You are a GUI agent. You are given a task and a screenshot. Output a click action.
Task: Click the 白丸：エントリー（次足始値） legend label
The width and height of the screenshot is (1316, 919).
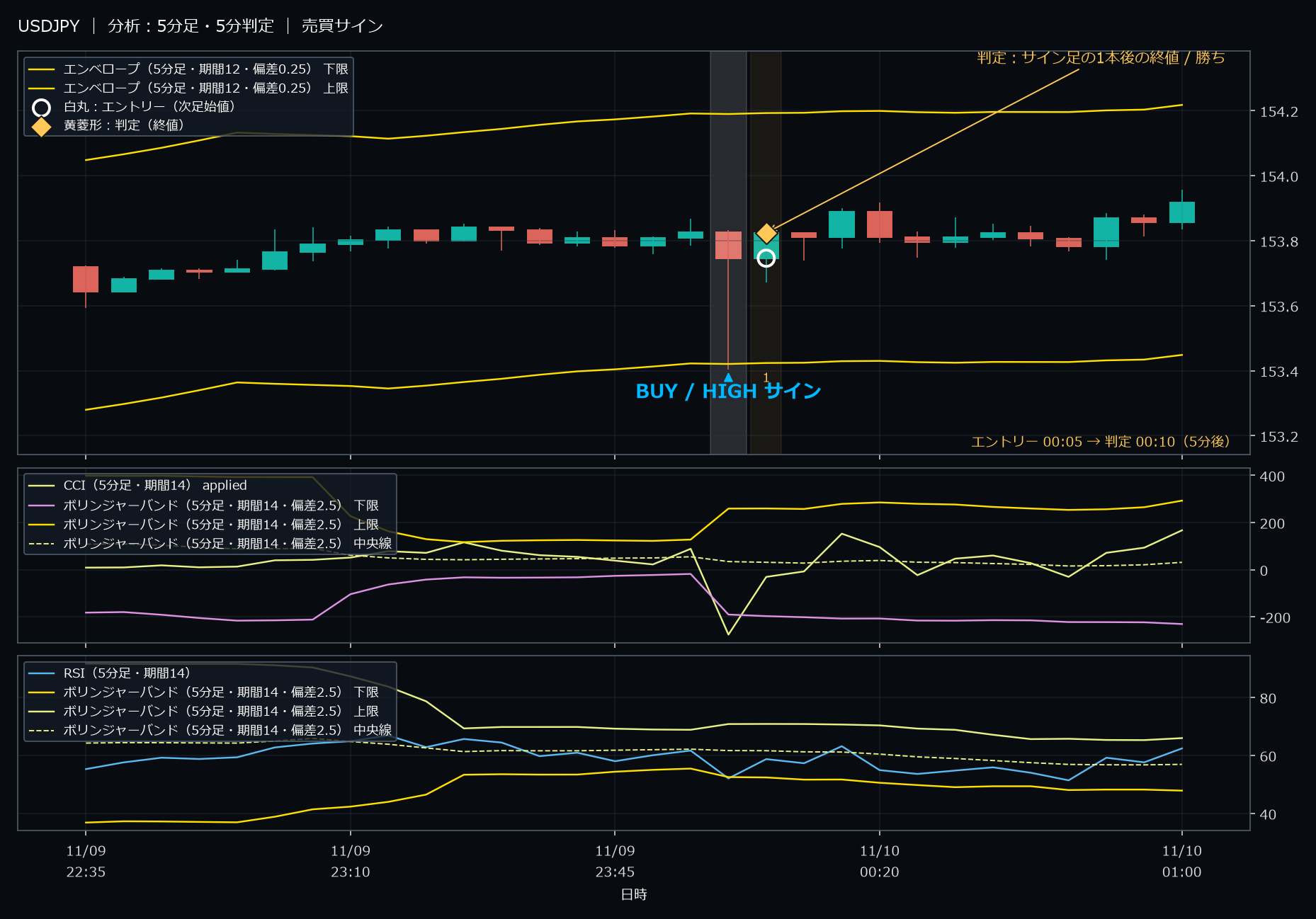pos(149,107)
